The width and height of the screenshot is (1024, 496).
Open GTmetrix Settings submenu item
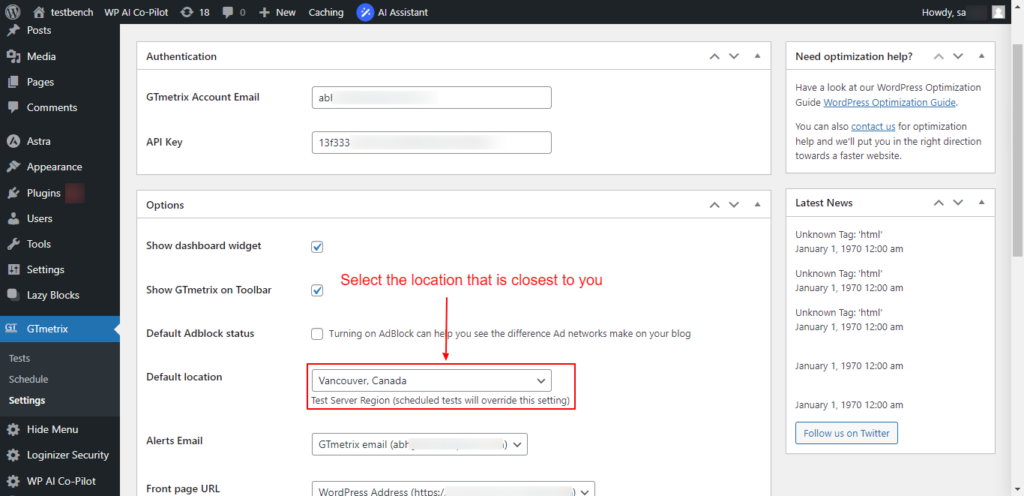click(x=27, y=400)
